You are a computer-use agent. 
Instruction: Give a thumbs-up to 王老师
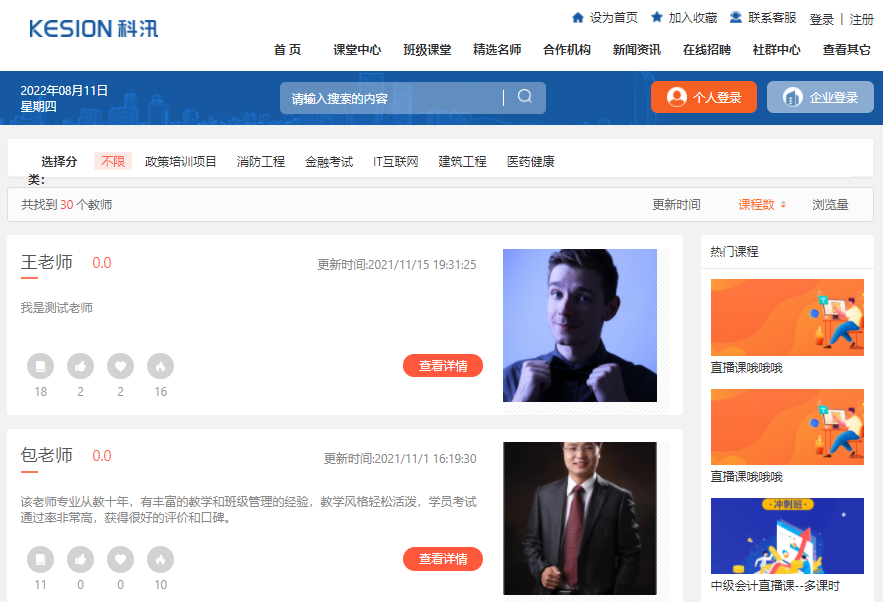tap(80, 366)
